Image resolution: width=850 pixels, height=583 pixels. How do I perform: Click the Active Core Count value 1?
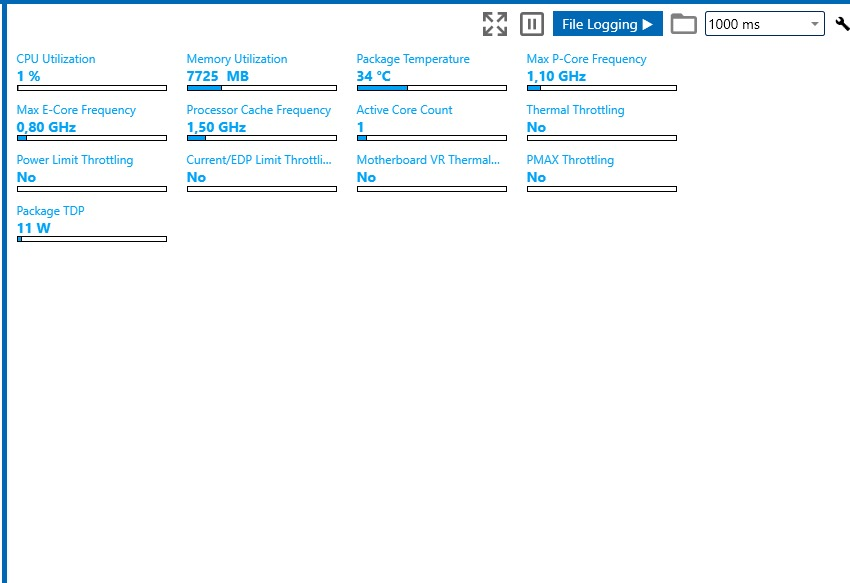tap(360, 127)
